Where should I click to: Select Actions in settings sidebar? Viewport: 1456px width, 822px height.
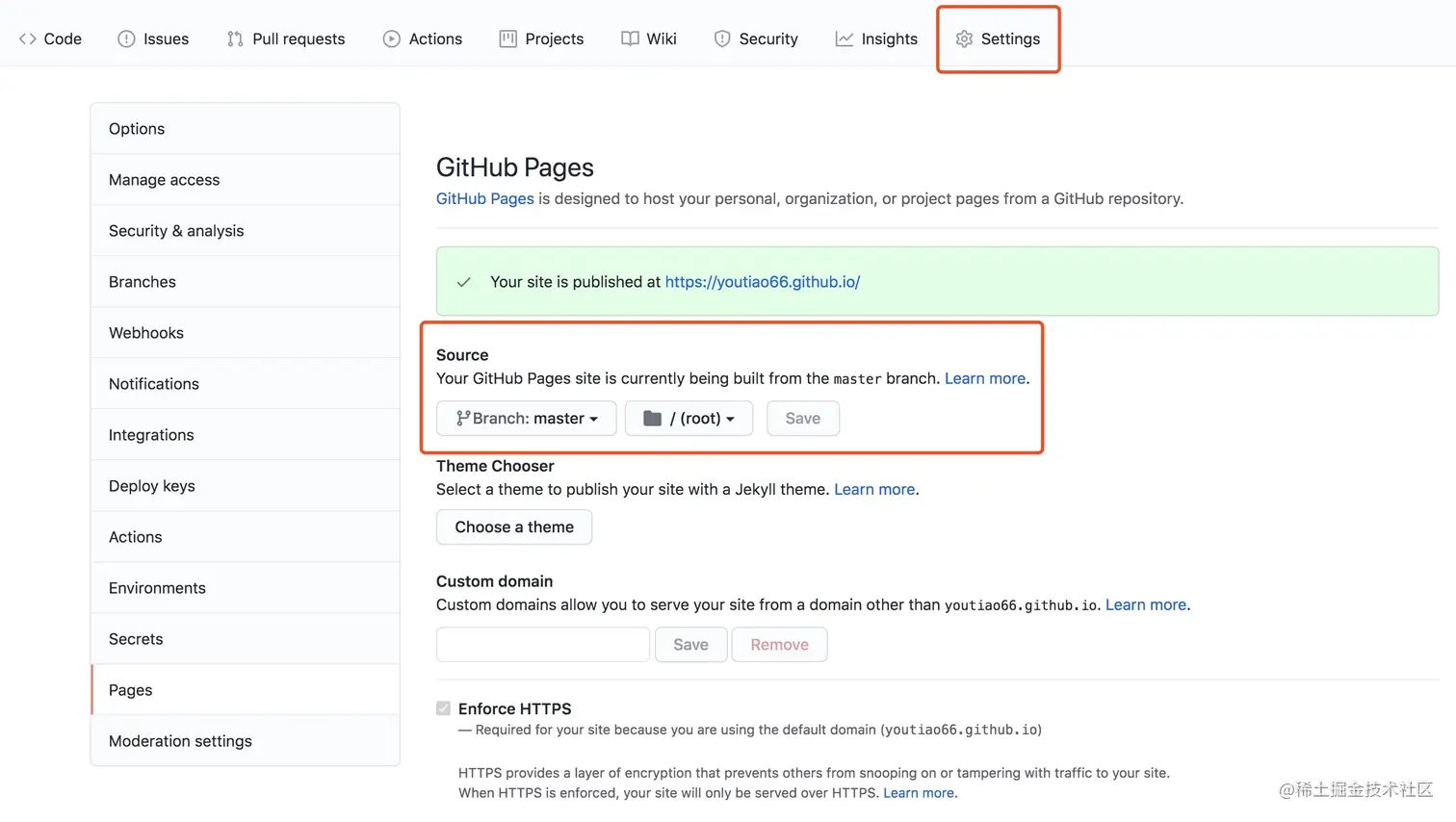[245, 537]
